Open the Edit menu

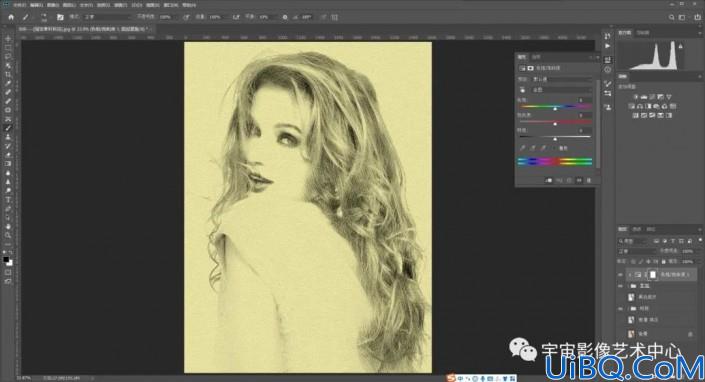(36, 5)
